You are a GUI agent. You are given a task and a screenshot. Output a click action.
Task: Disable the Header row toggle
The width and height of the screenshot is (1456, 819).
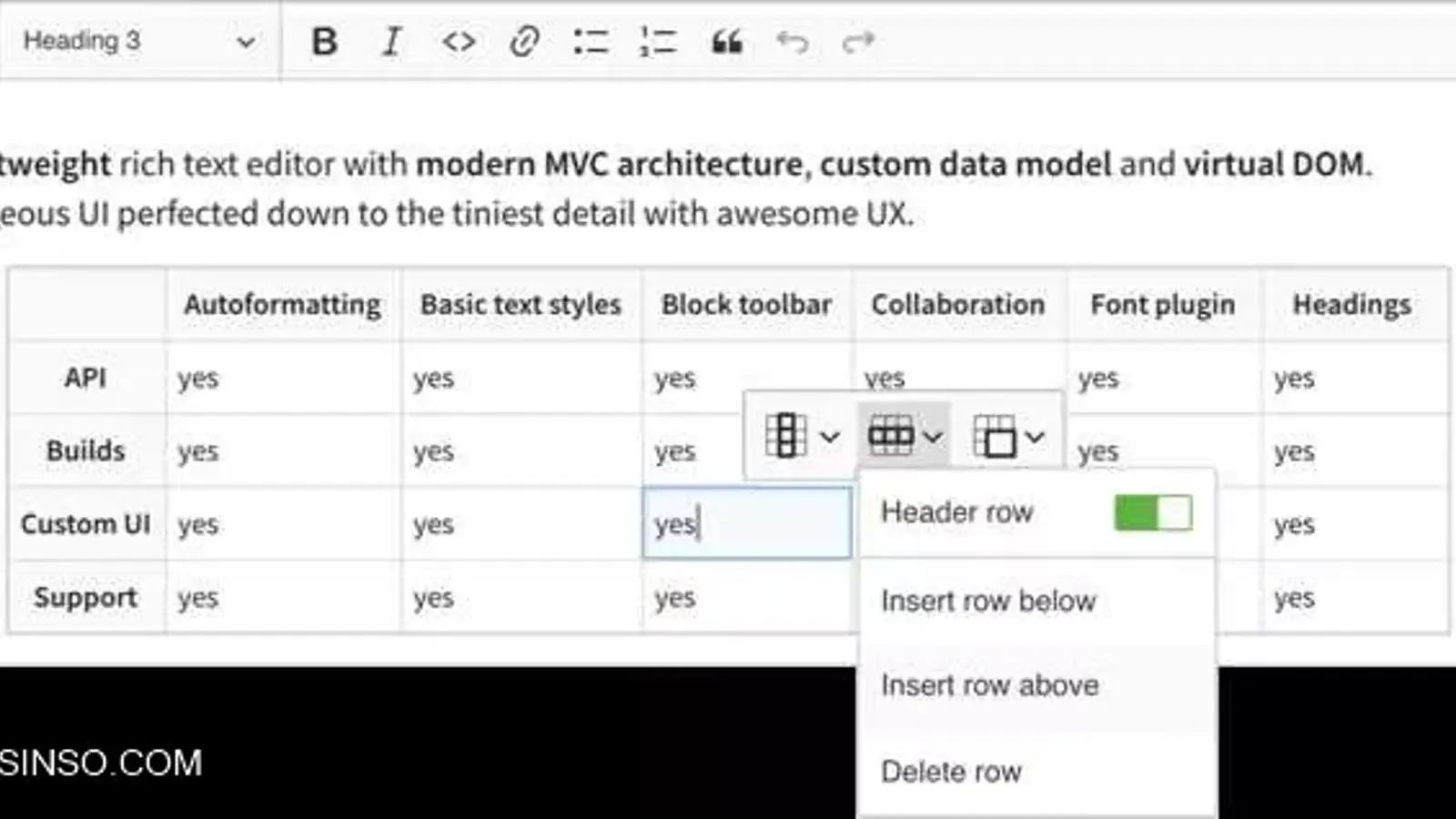coord(1152,512)
